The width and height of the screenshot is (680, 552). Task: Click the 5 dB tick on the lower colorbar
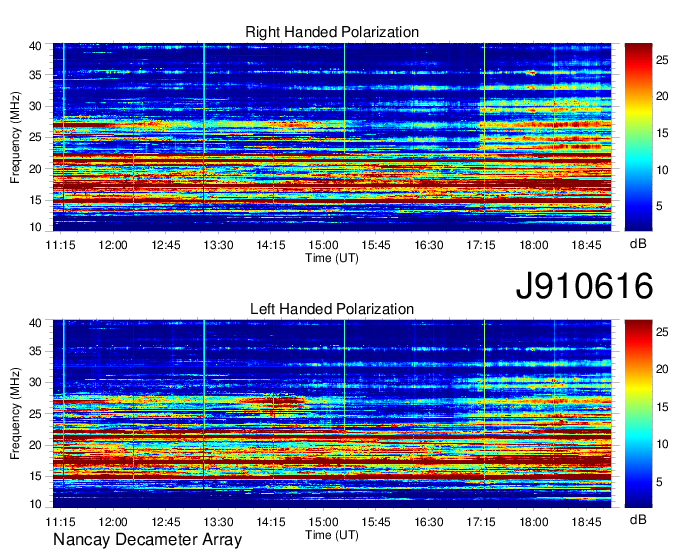[659, 482]
